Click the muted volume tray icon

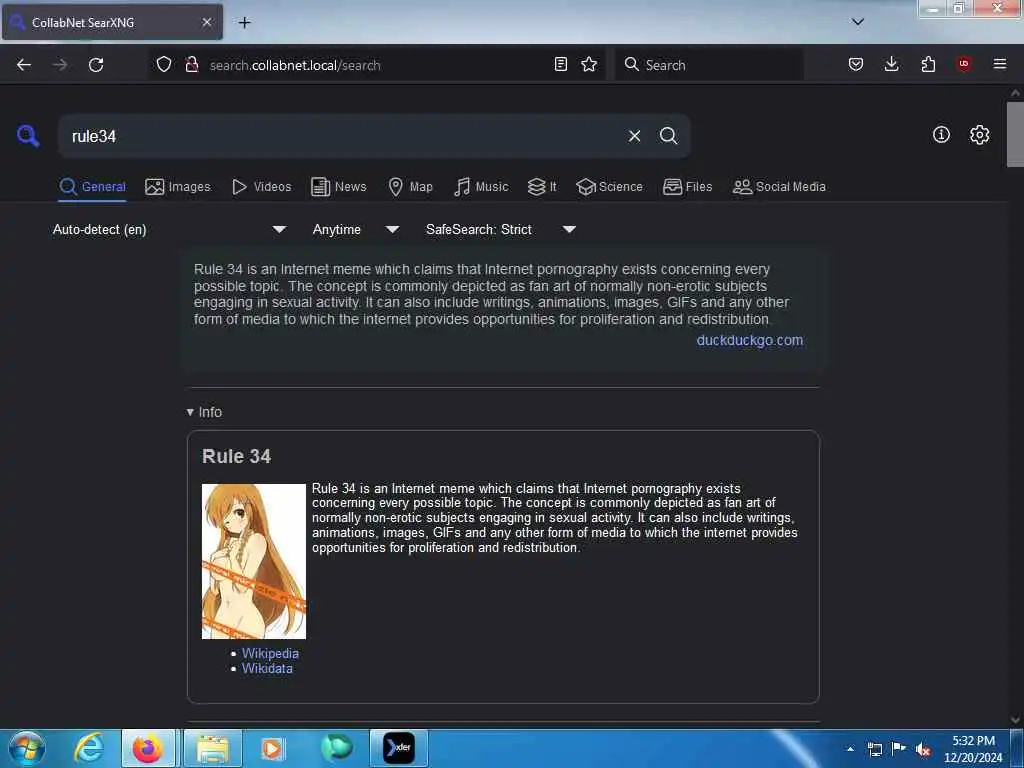(x=923, y=749)
